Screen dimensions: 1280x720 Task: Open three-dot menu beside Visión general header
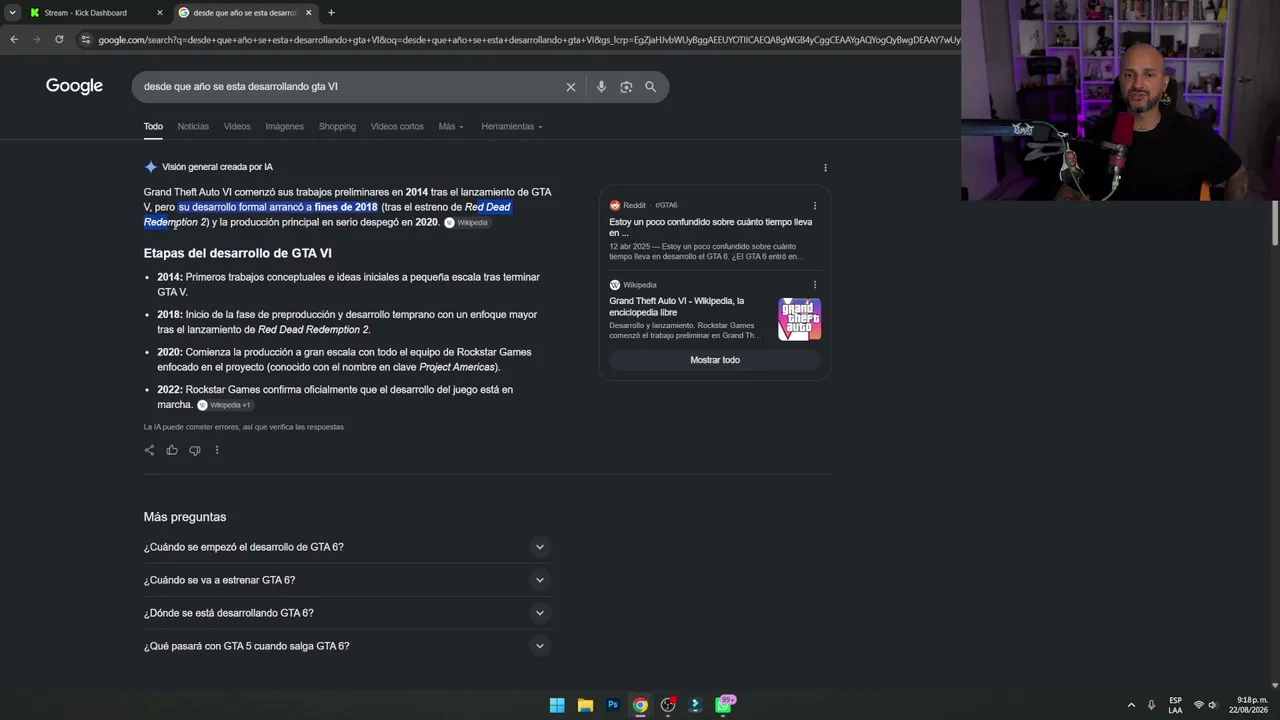pyautogui.click(x=825, y=168)
